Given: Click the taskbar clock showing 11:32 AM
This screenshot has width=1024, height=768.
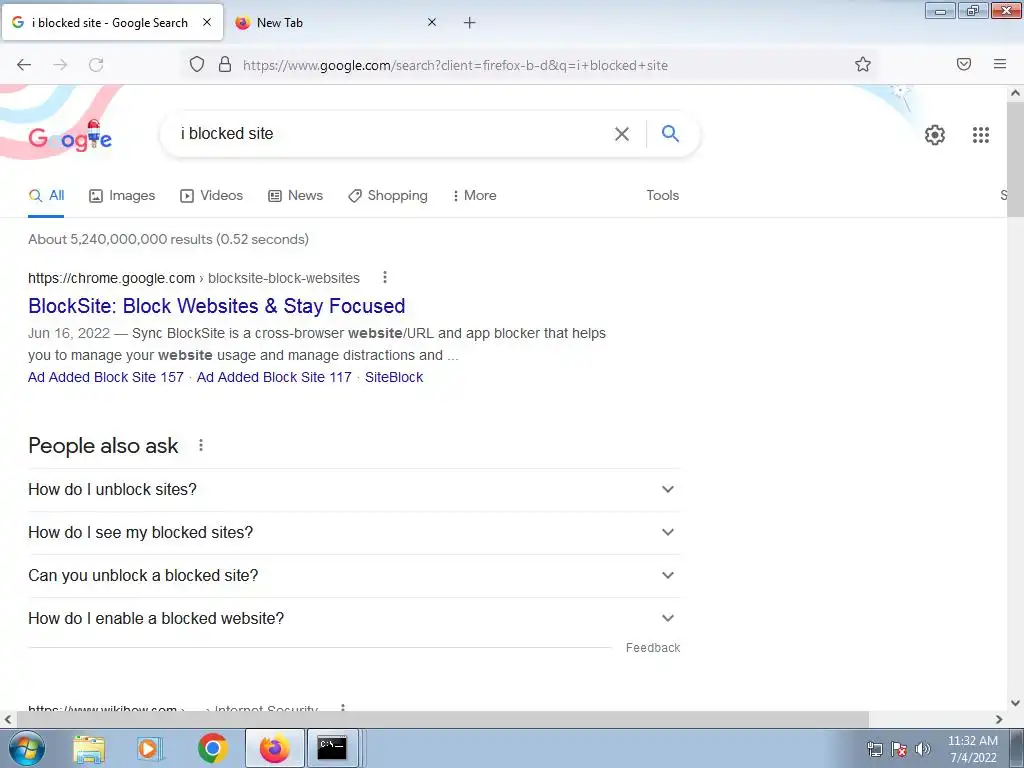Looking at the screenshot, I should [x=973, y=749].
